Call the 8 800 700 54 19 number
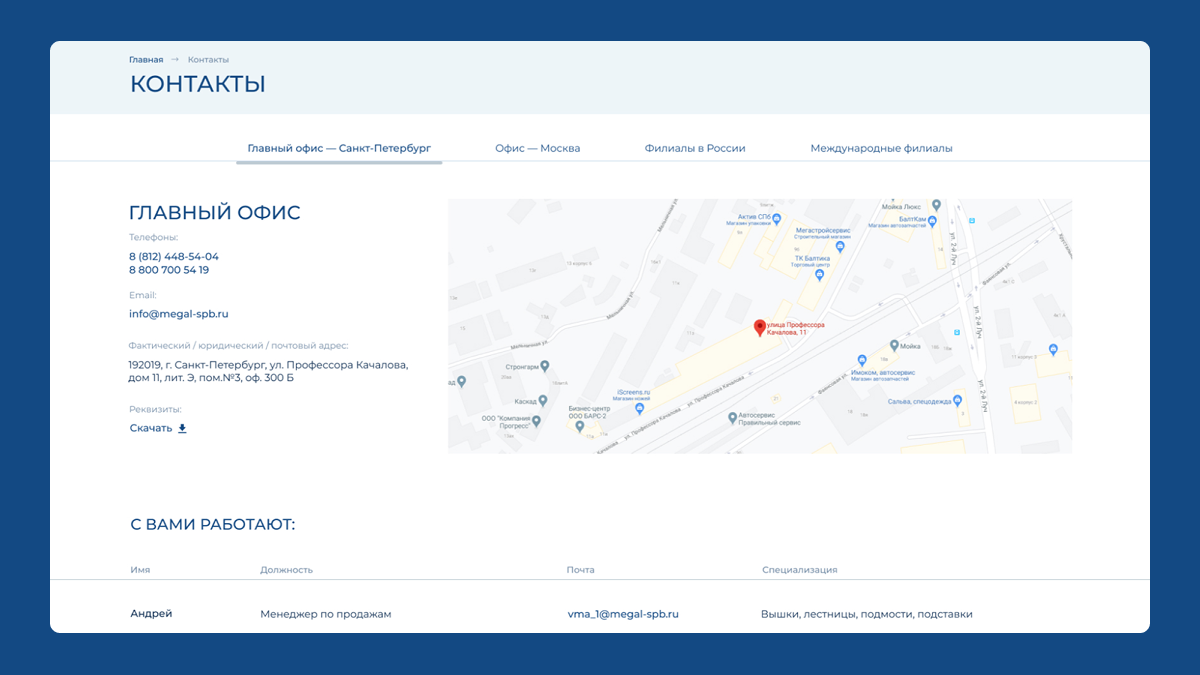The height and width of the screenshot is (675, 1200). [x=169, y=270]
